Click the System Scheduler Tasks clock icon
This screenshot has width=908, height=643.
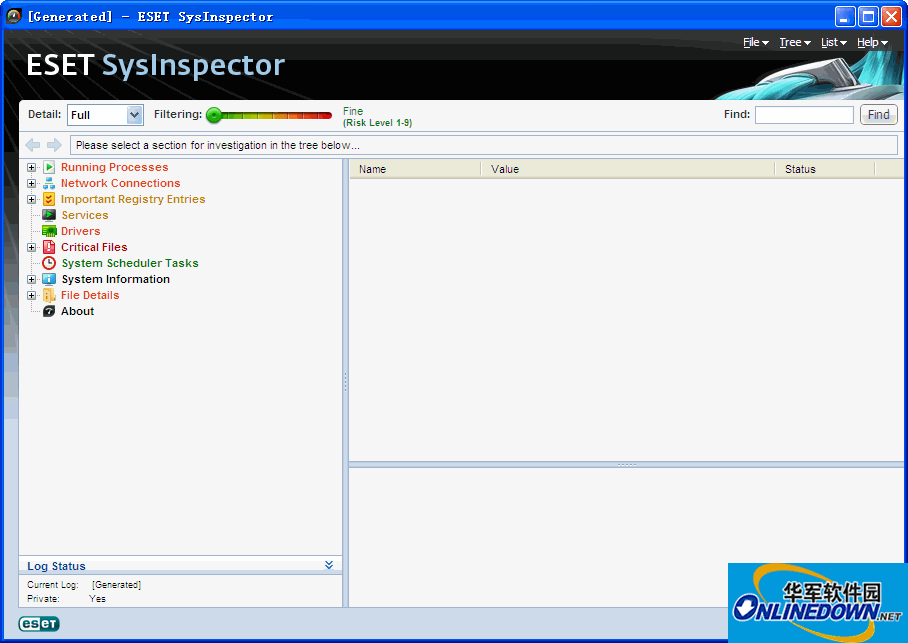point(49,264)
